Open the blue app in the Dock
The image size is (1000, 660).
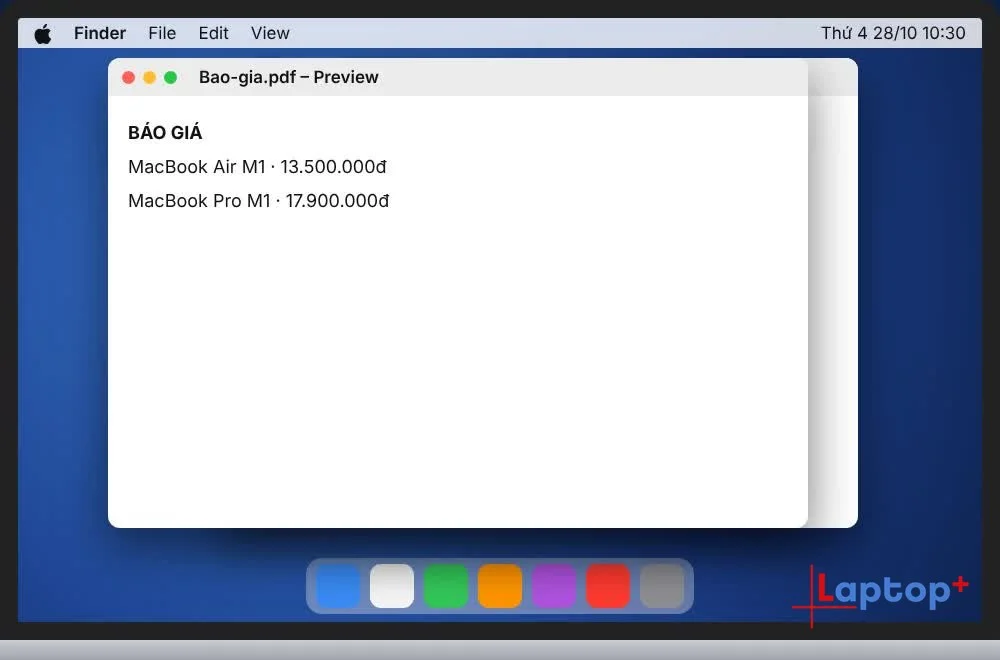(338, 586)
